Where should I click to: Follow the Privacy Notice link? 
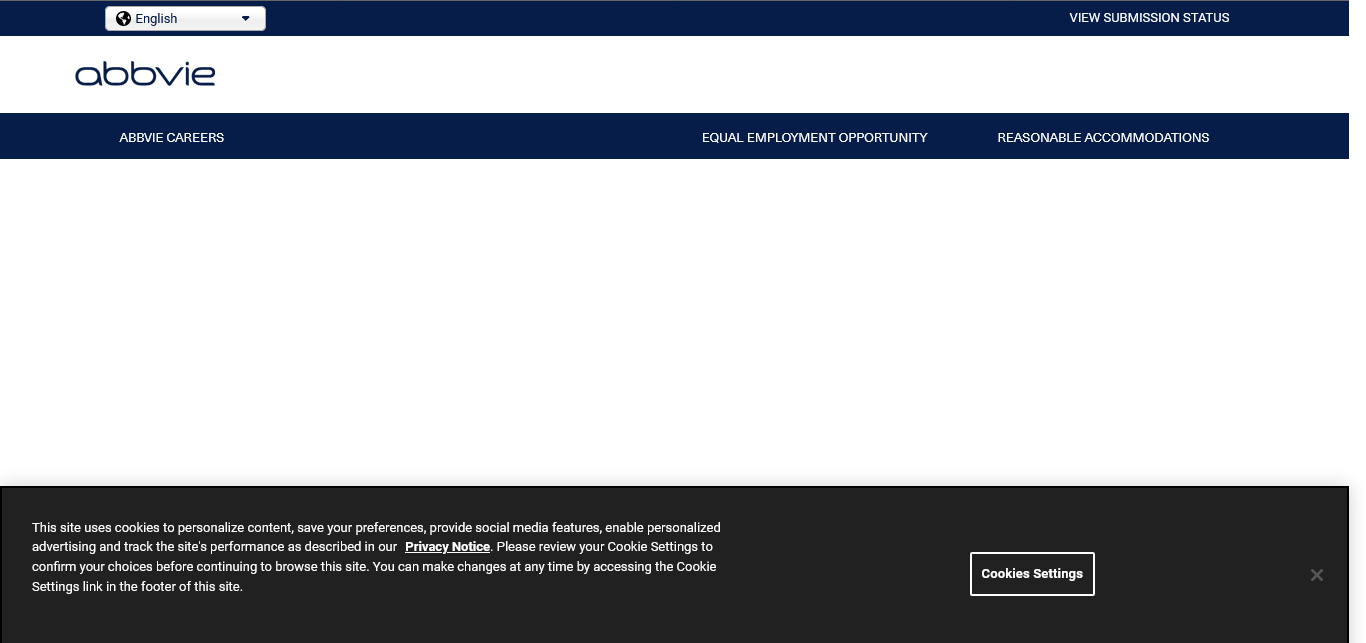tap(447, 547)
